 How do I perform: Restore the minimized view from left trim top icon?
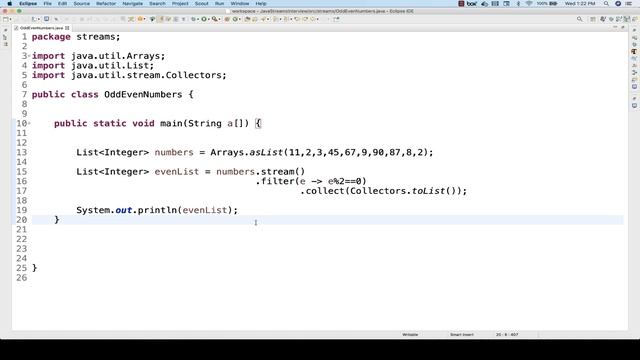tap(5, 31)
